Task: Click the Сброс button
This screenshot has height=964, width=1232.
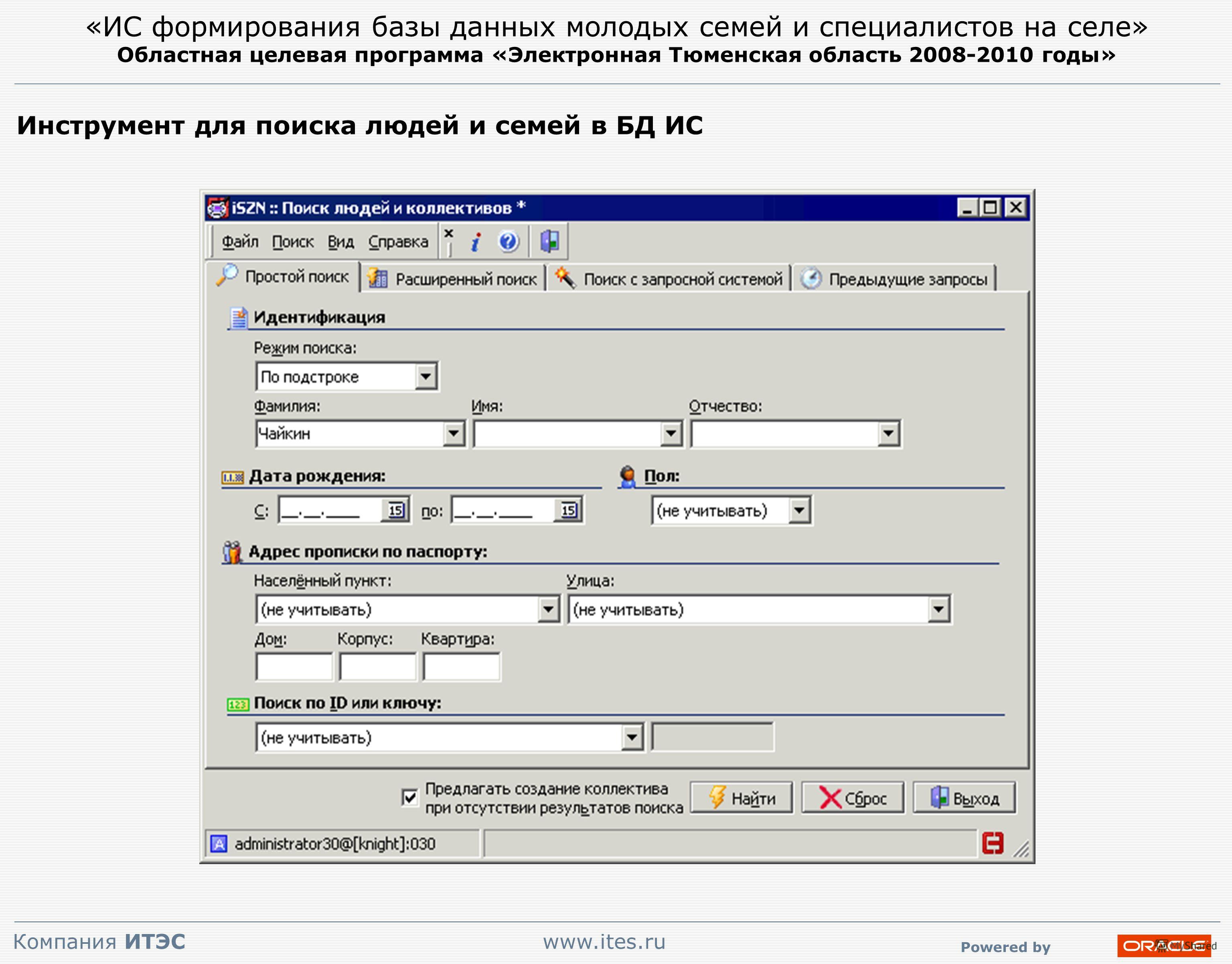Action: click(853, 798)
